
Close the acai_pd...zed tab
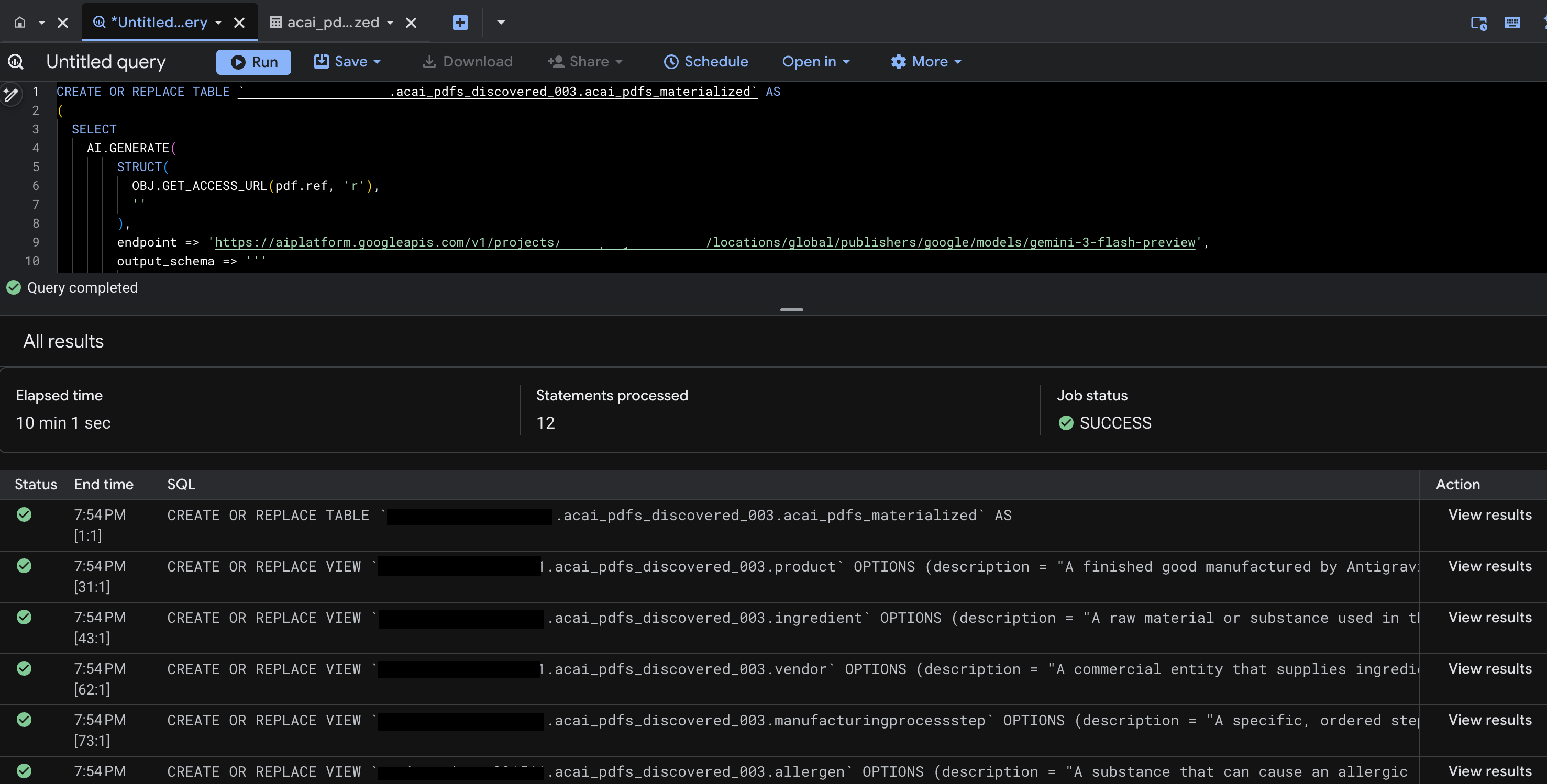point(412,22)
